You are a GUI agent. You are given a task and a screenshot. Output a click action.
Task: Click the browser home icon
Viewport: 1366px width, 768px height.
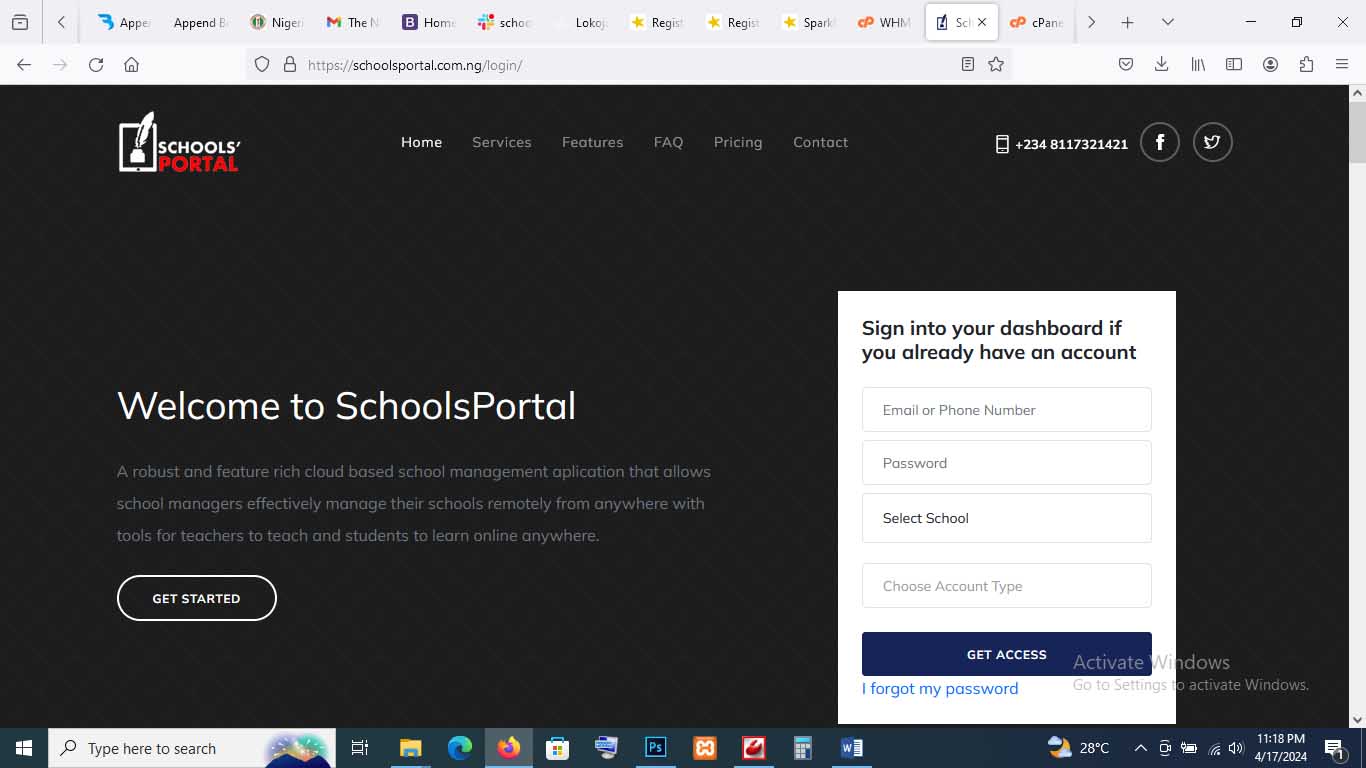(x=131, y=64)
